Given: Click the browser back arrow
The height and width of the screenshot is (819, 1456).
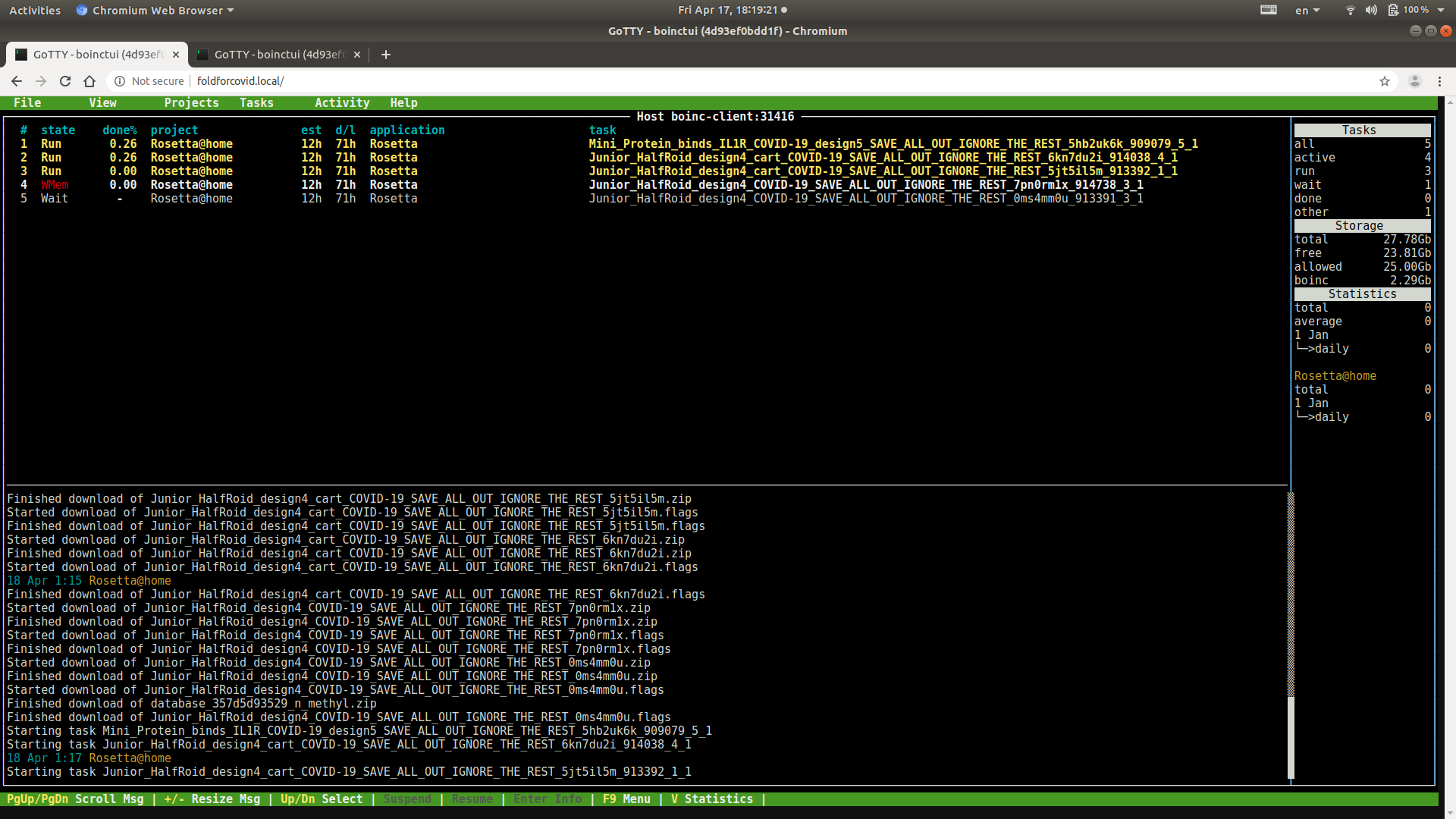Looking at the screenshot, I should (x=17, y=81).
